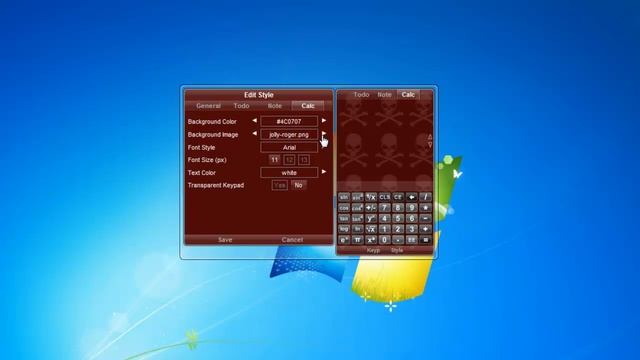Click the number 5 key

point(398,219)
